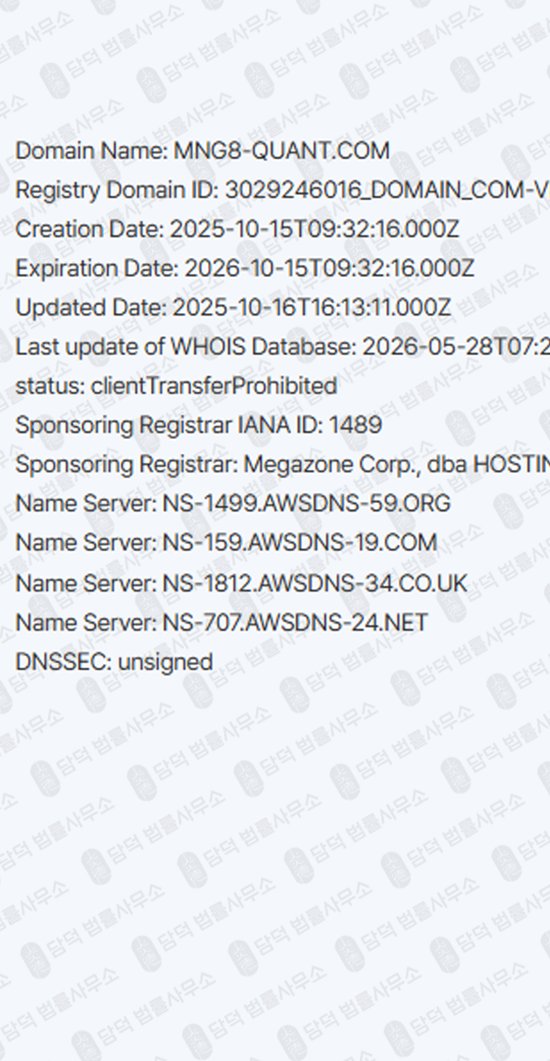Click the Expiration Date 2026-10-15 line
550x1061 pixels.
(244, 269)
